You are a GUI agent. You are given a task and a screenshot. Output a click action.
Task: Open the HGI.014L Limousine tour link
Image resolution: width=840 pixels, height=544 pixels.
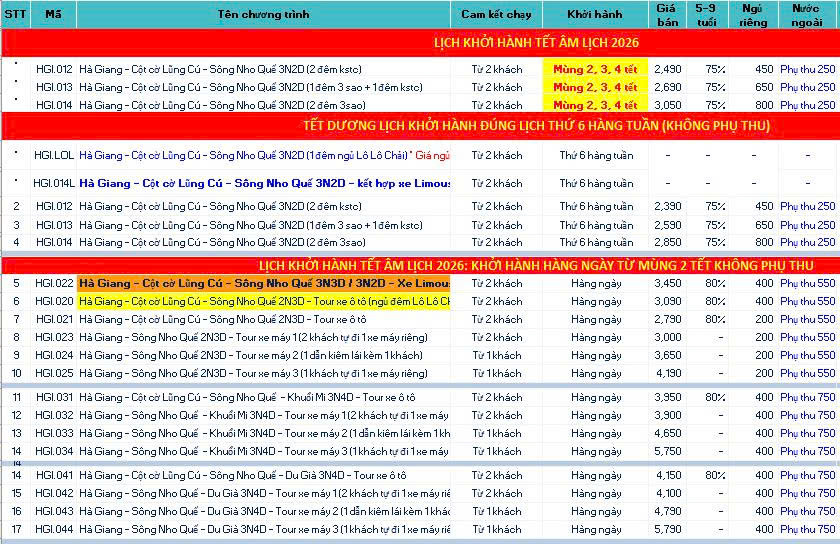(x=264, y=183)
